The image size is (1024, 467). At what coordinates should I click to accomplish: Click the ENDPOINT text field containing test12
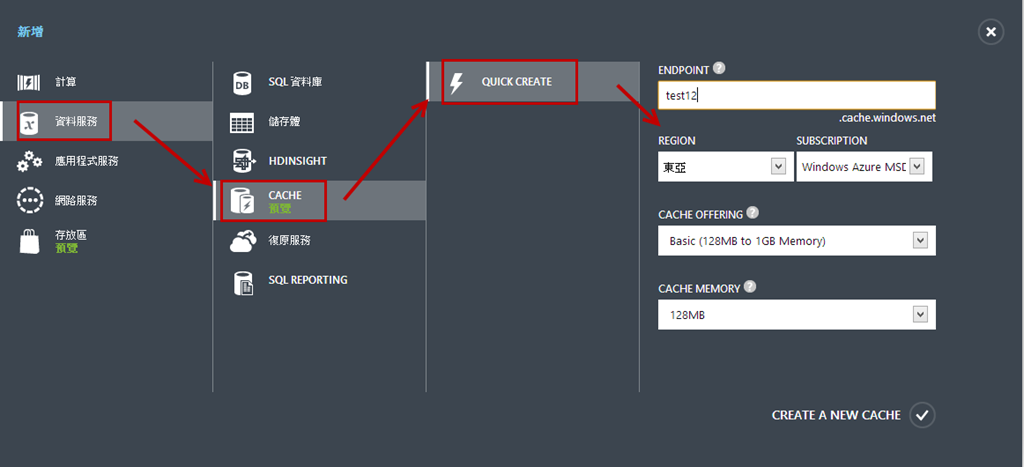[797, 95]
